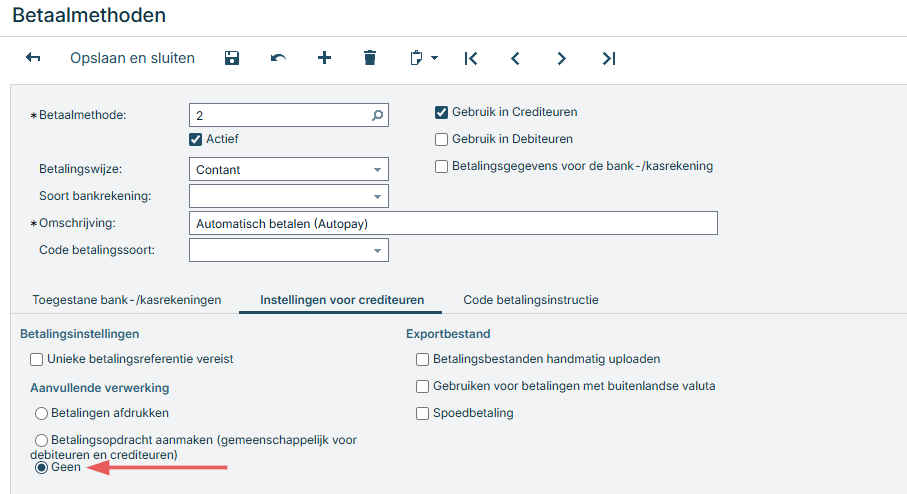The height and width of the screenshot is (494, 907).
Task: Enable Gebruik in Debiteuren
Action: click(x=441, y=139)
